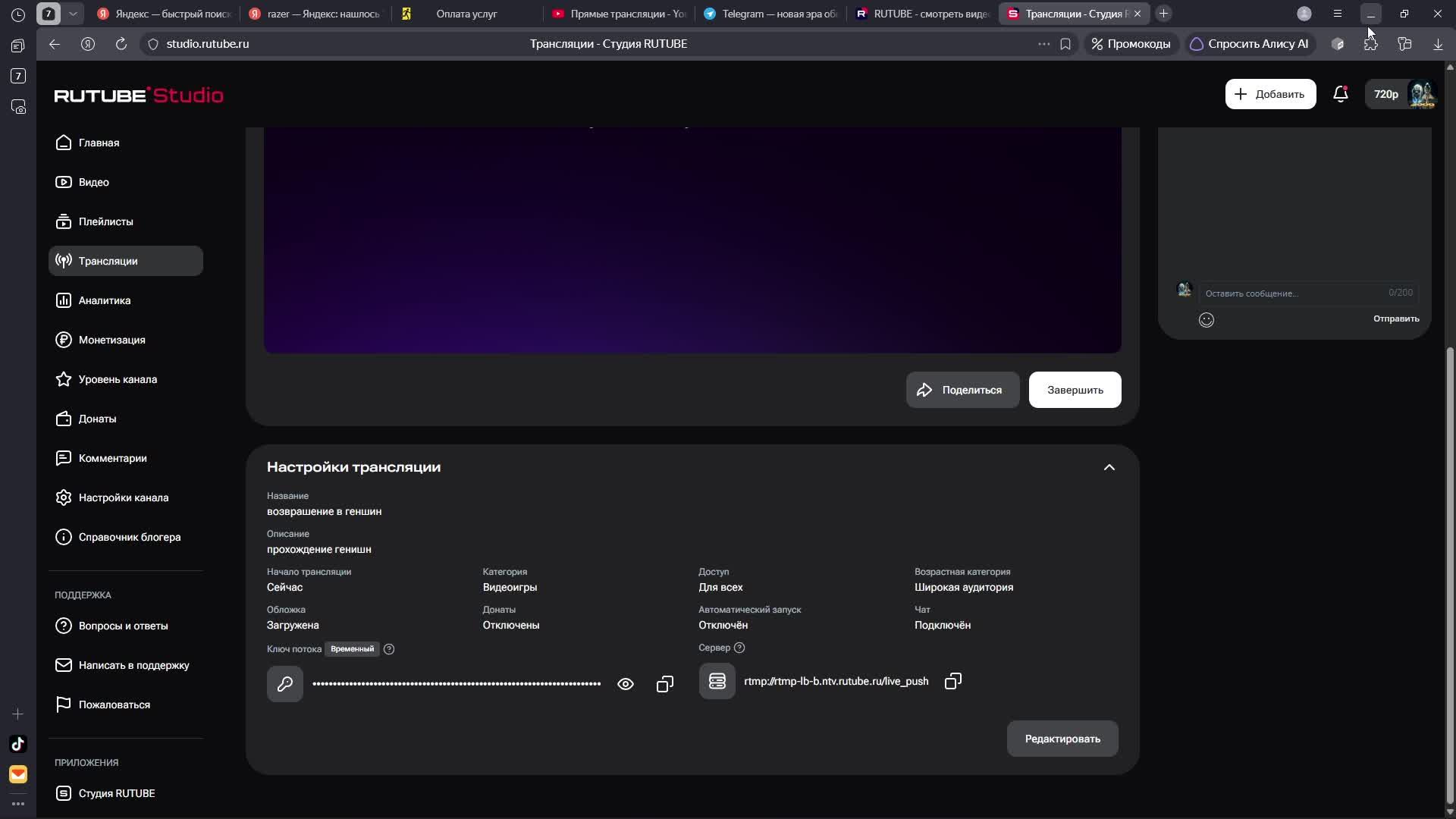The width and height of the screenshot is (1456, 819).
Task: Switch to the Оплата услуг tab
Action: pos(466,14)
